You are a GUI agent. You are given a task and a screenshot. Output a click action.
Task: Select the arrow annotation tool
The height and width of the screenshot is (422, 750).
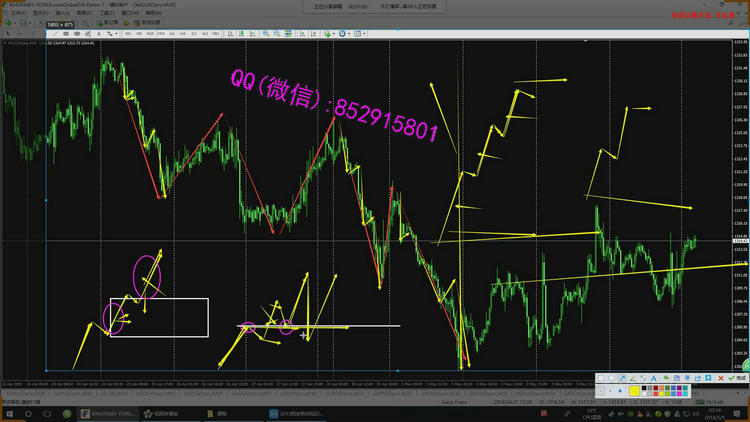(x=622, y=377)
